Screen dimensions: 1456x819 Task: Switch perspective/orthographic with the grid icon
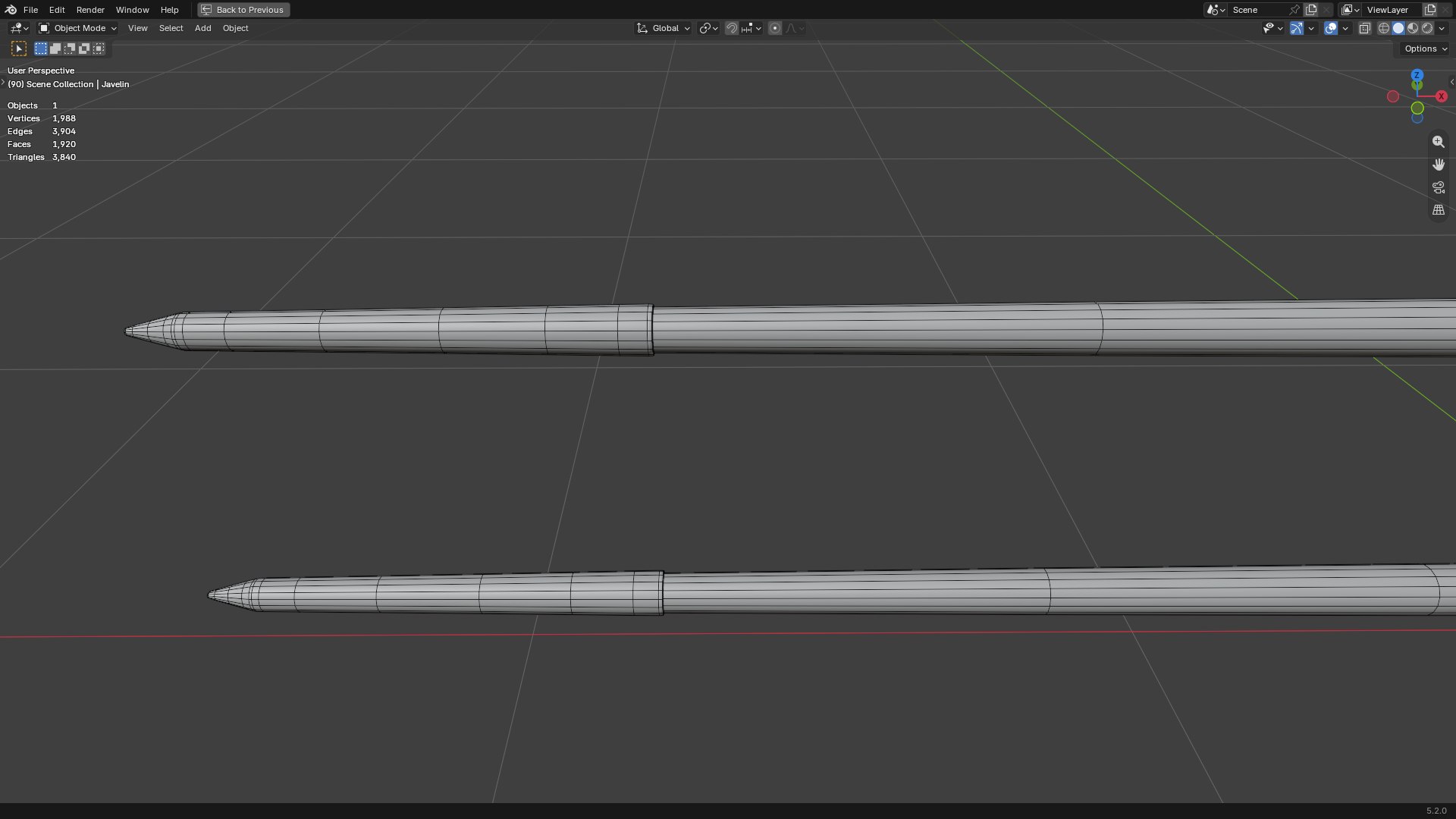[x=1439, y=210]
